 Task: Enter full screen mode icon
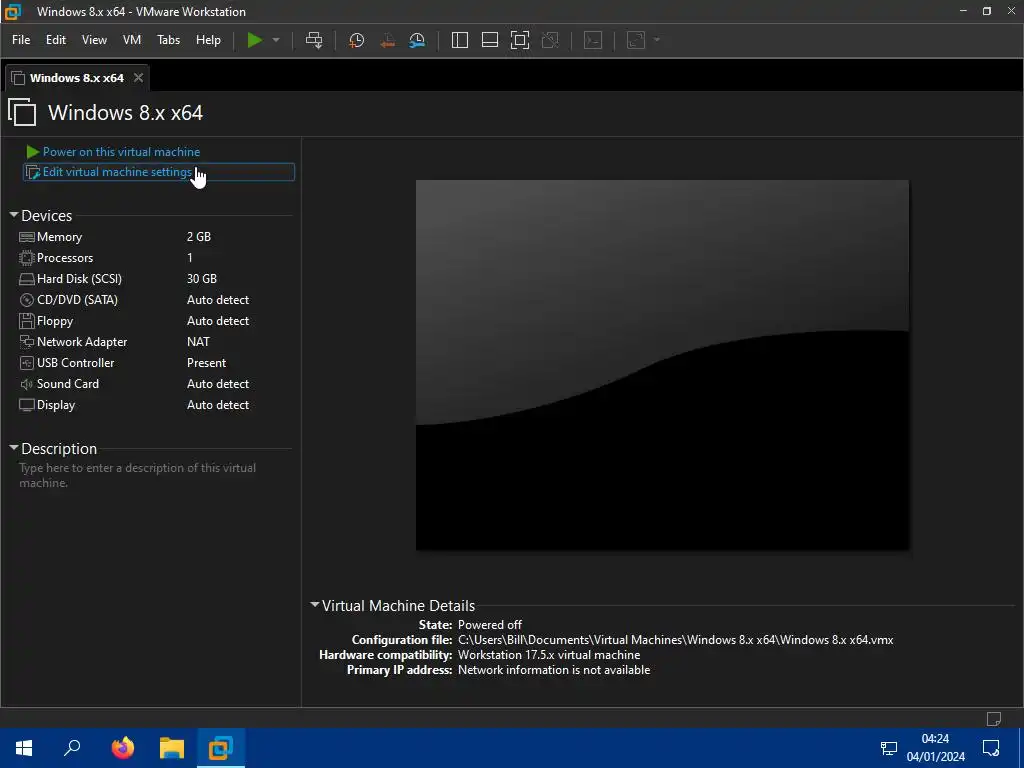tap(520, 40)
